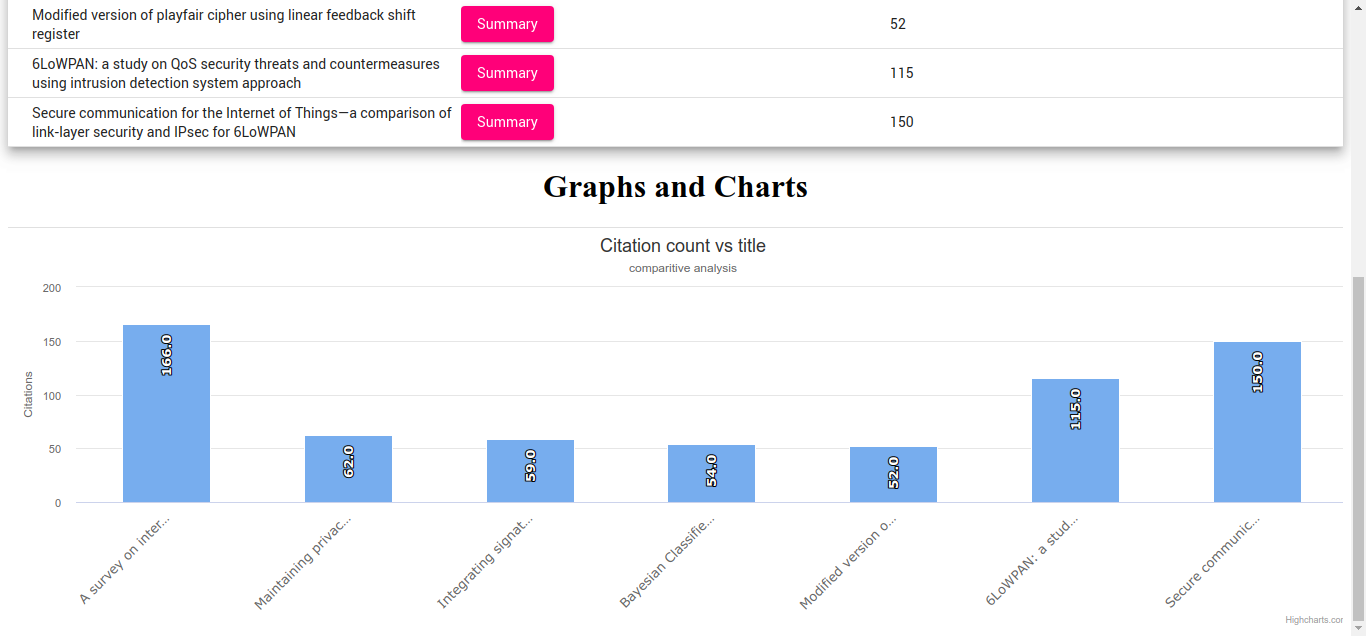
Task: Select the tallest bar labeled 166.0
Action: 166,412
